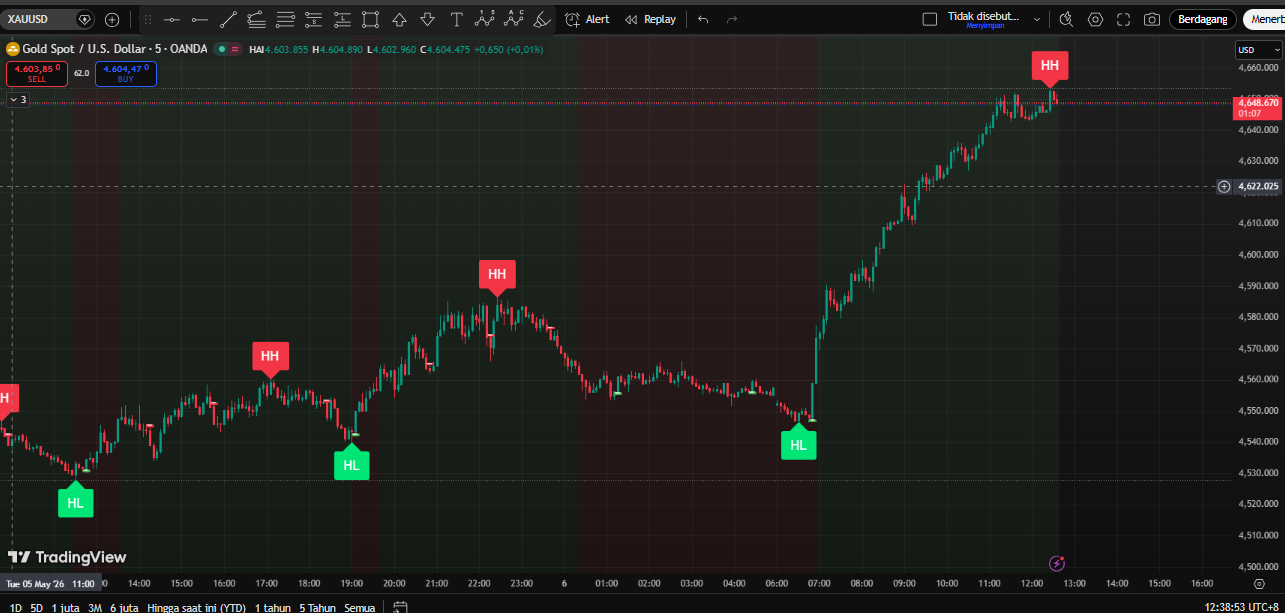Expand the layout dropdown arrow
1285x613 pixels.
pyautogui.click(x=1037, y=19)
